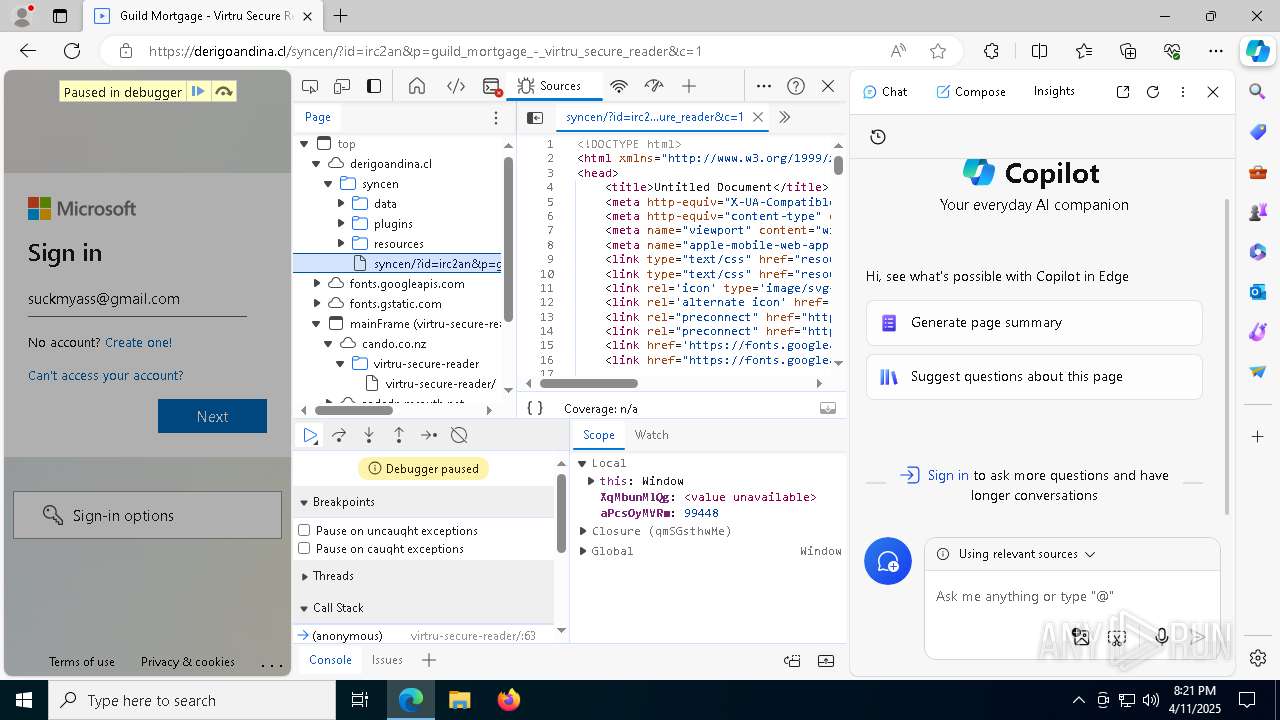Open Customize and control DevTools menu
1280x720 pixels.
pyautogui.click(x=763, y=86)
